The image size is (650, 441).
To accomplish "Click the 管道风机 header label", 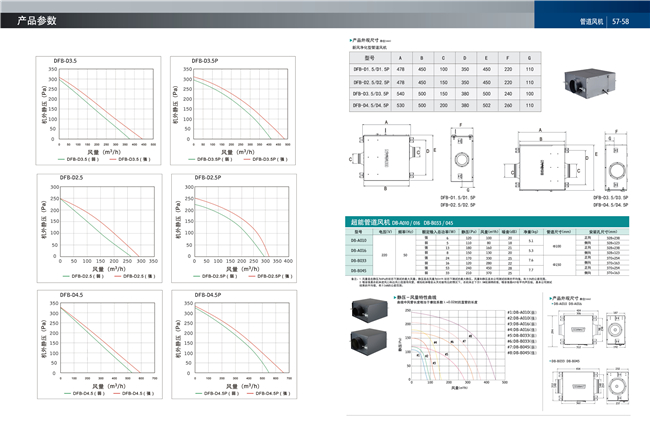I will (x=594, y=20).
